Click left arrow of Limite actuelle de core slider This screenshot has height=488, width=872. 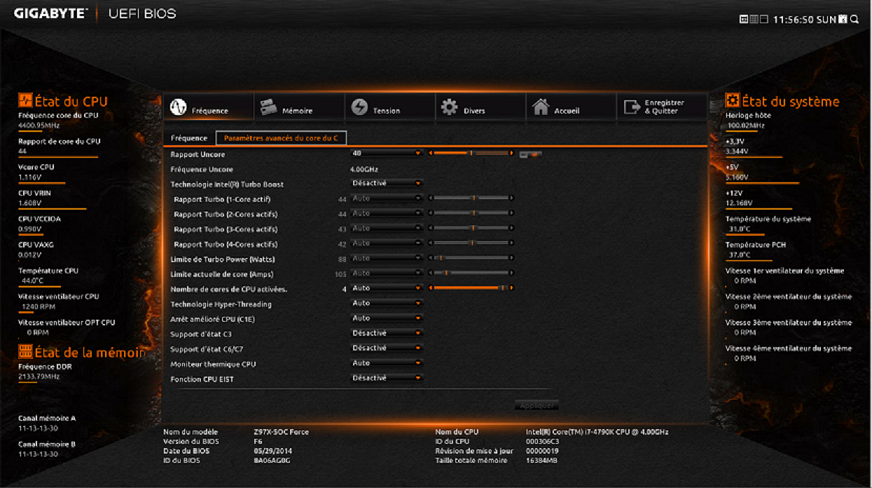[x=430, y=273]
